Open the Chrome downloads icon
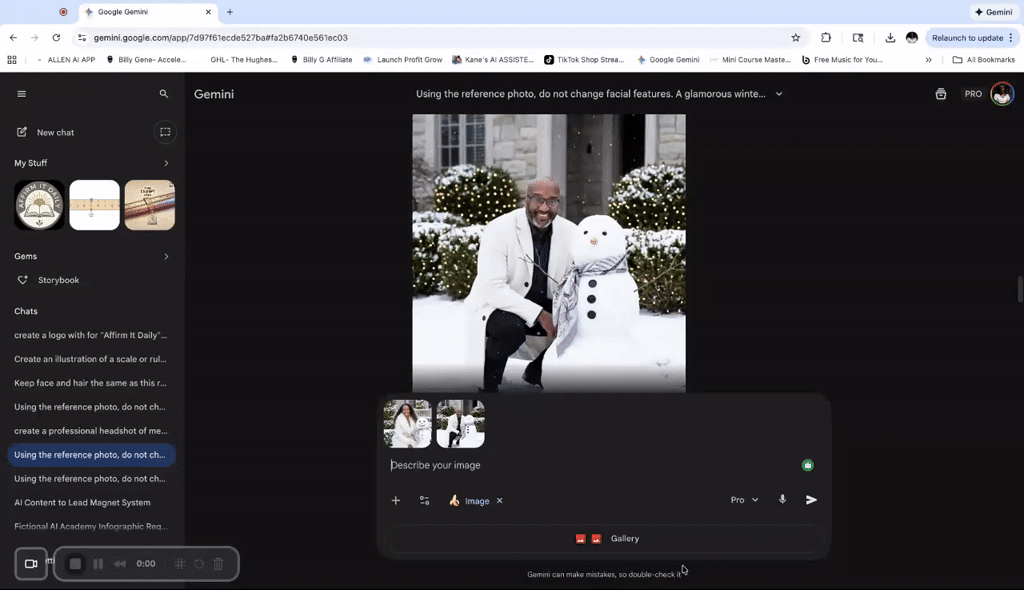Image resolution: width=1024 pixels, height=590 pixels. 890,38
